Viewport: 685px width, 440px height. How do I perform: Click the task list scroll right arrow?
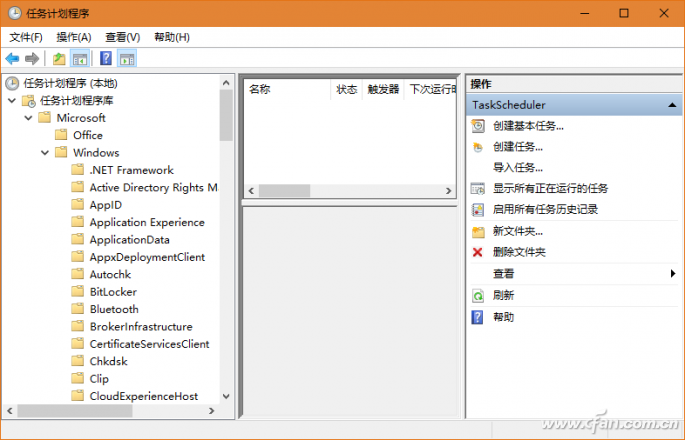click(448, 191)
